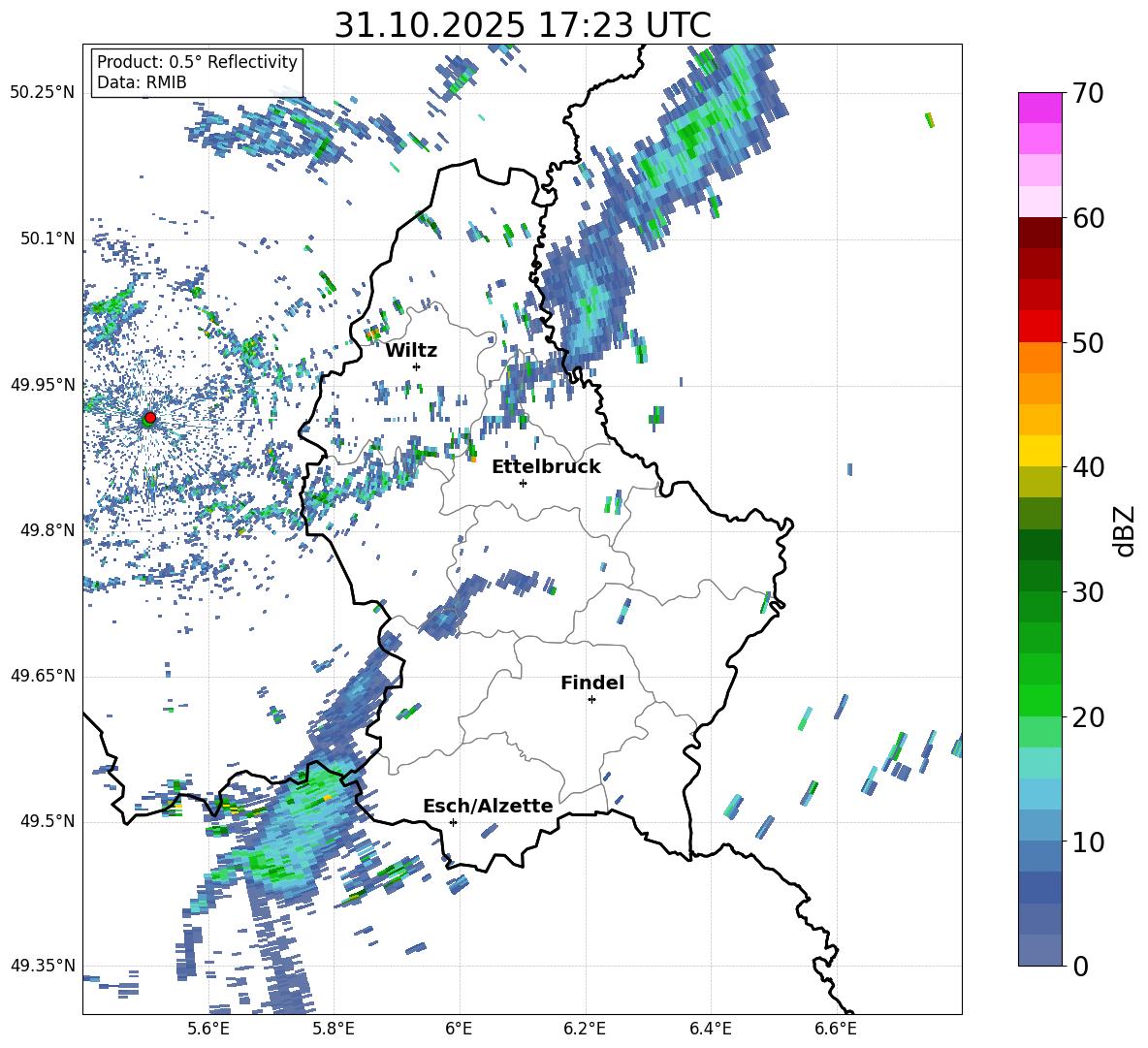Viewport: 1148px width, 1048px height.
Task: Click the Ettelbruck station cross marker
Action: coord(523,483)
